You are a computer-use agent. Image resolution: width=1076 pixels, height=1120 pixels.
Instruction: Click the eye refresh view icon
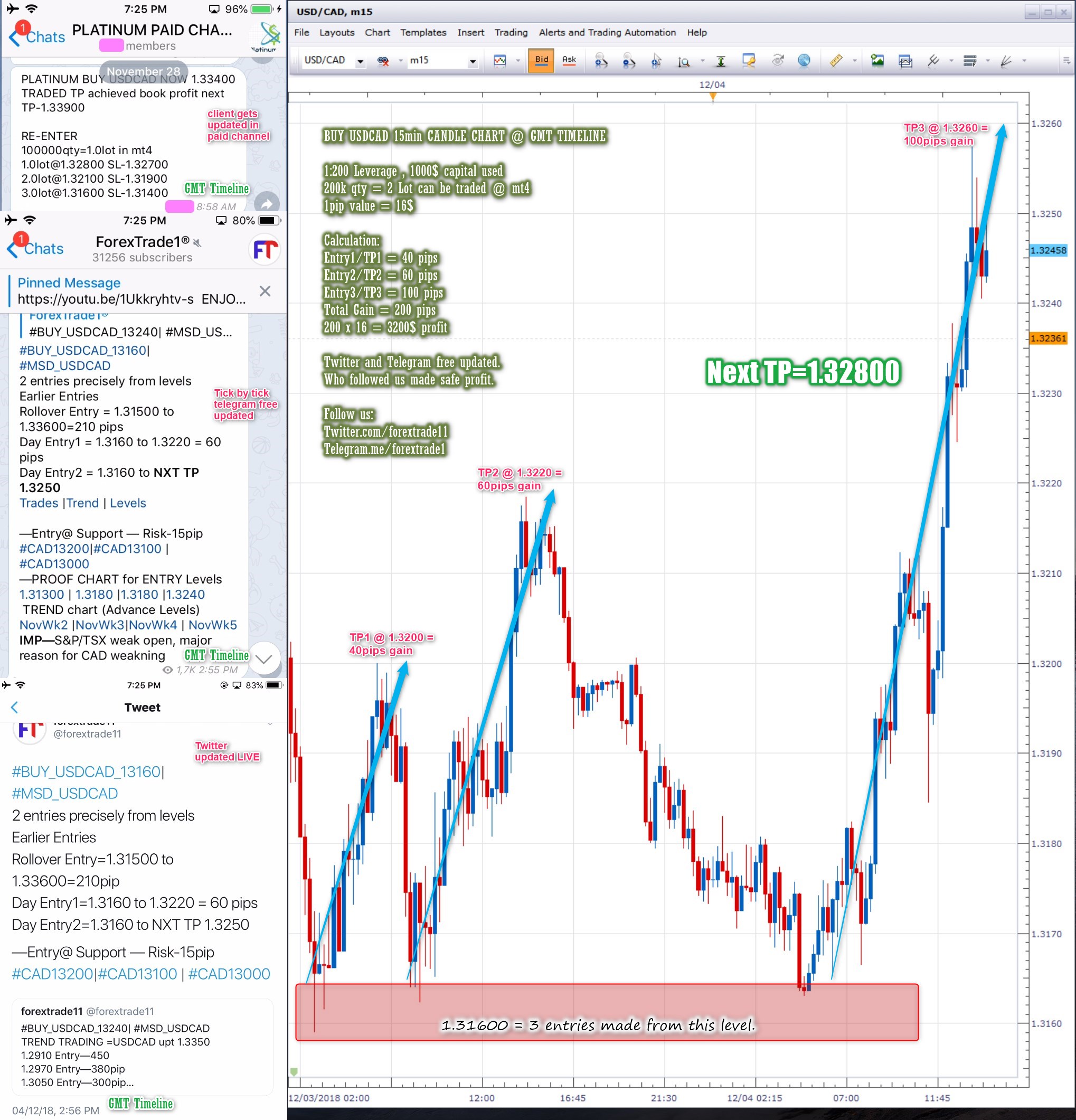pos(777,60)
